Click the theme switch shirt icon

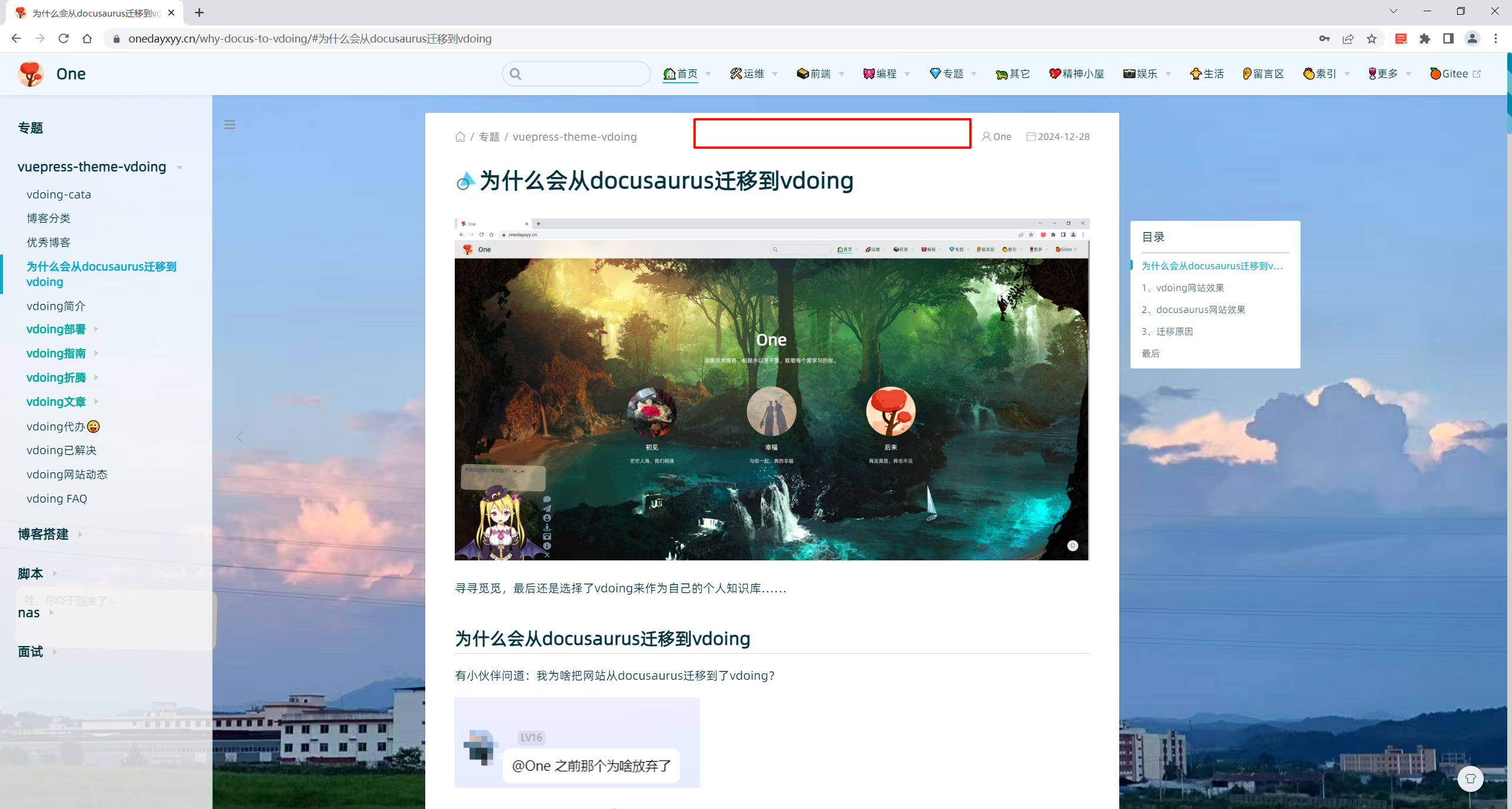1470,778
